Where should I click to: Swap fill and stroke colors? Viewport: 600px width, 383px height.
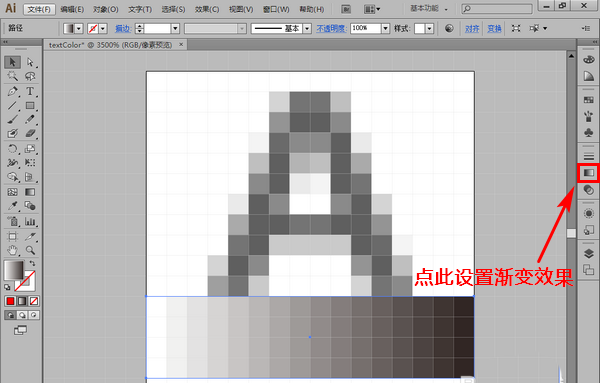click(32, 263)
